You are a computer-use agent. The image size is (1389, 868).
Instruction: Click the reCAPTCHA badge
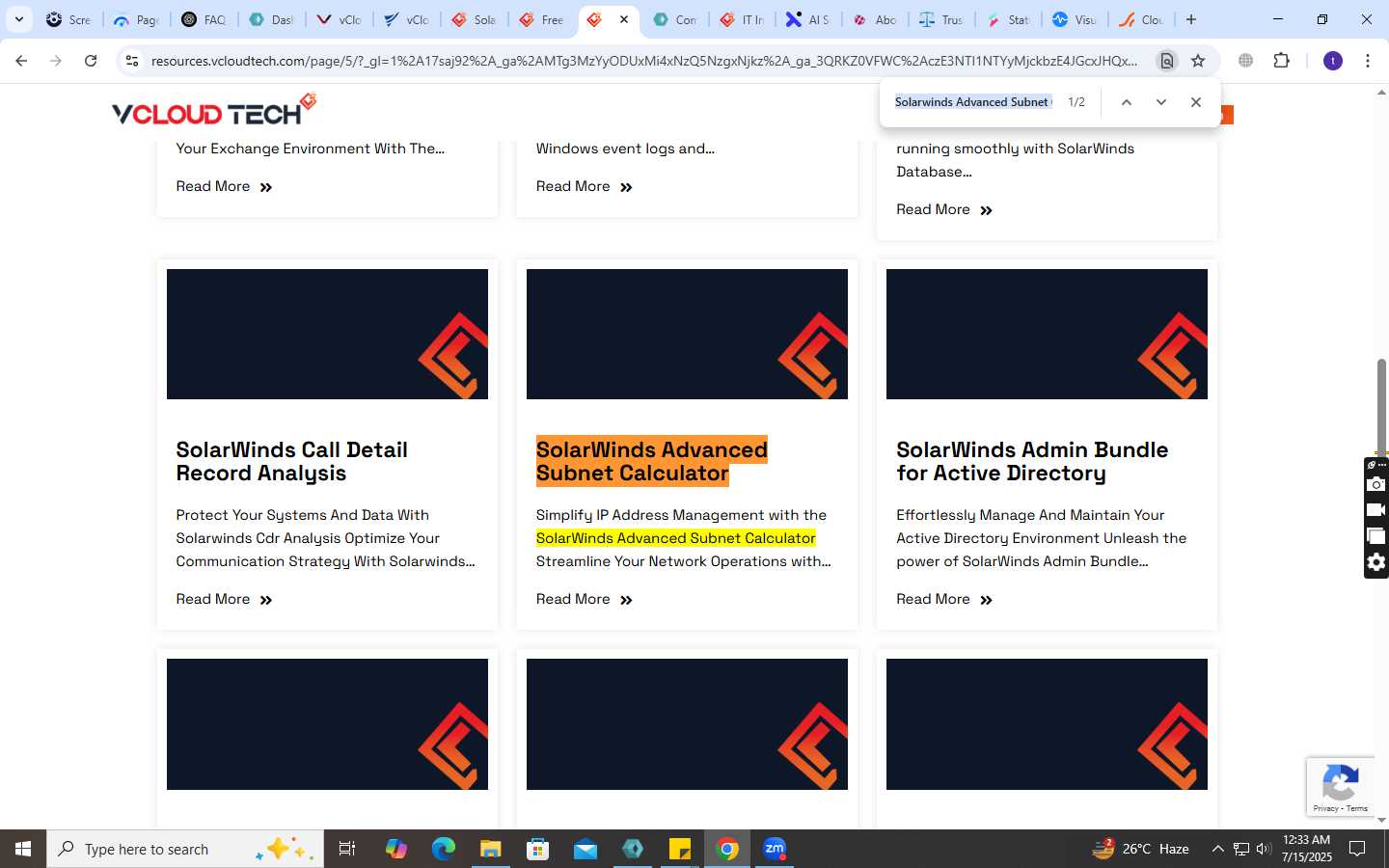click(1341, 787)
